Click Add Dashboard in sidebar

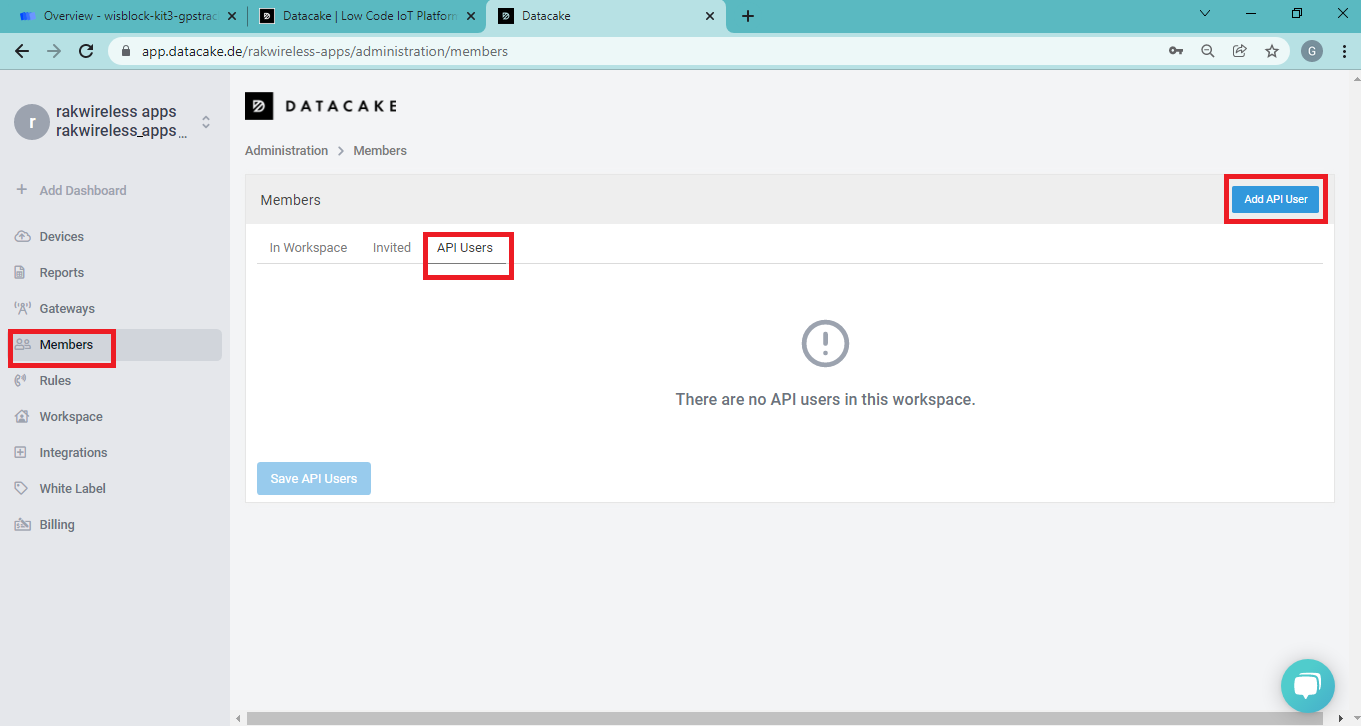coord(82,191)
